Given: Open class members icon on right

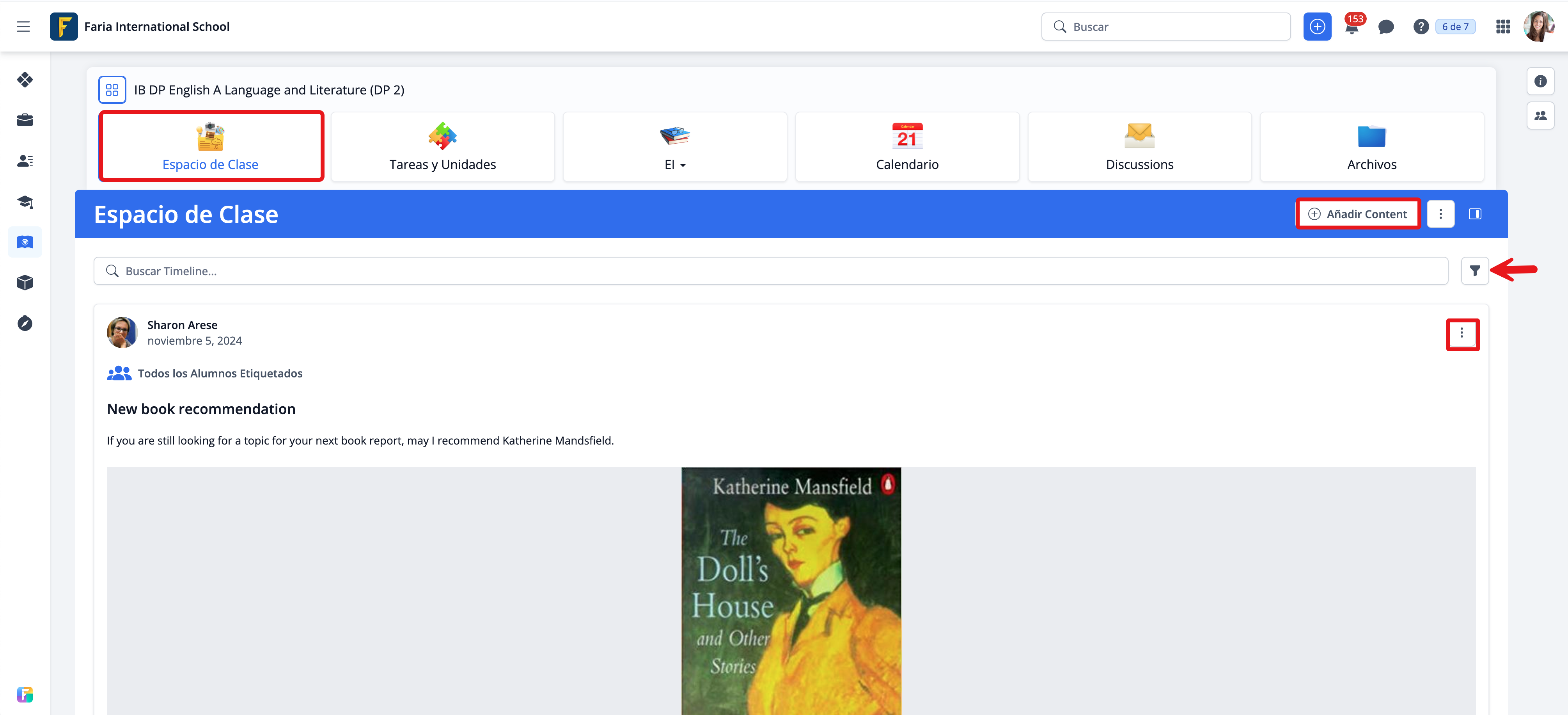Looking at the screenshot, I should (x=1540, y=116).
